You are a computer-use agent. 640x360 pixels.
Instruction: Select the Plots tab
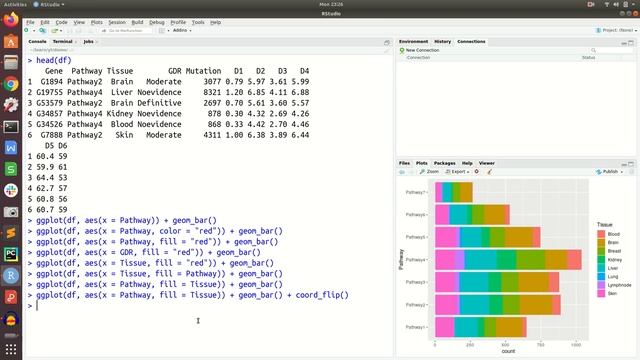(x=422, y=163)
